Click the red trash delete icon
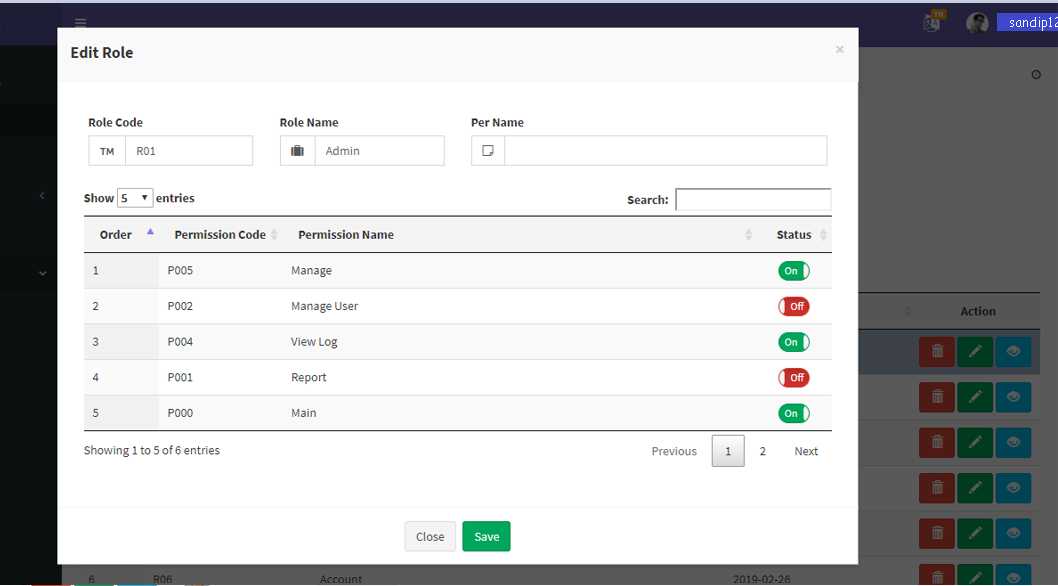1058x586 pixels. pyautogui.click(x=937, y=351)
